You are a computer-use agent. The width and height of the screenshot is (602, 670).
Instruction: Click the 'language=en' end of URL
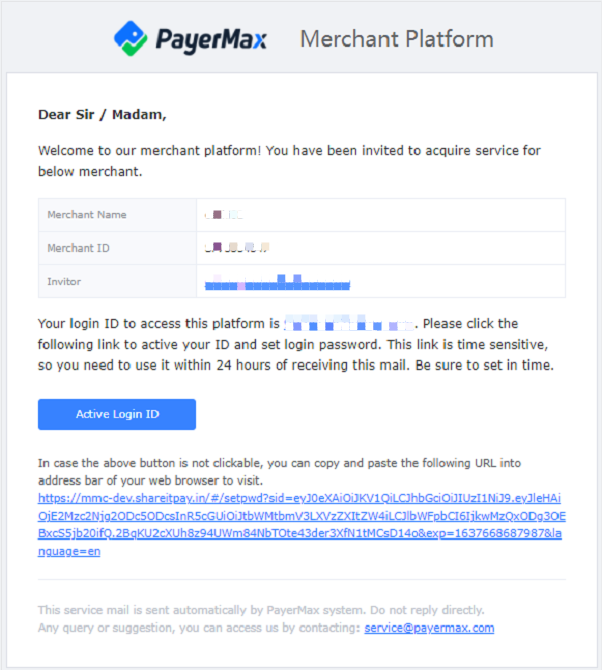69,551
